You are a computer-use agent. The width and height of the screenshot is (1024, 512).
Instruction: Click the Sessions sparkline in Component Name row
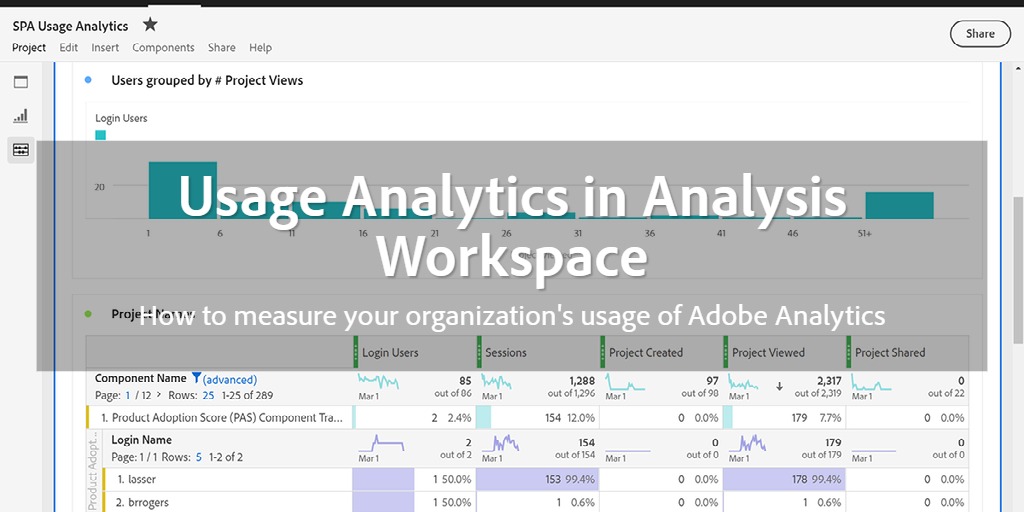click(500, 382)
